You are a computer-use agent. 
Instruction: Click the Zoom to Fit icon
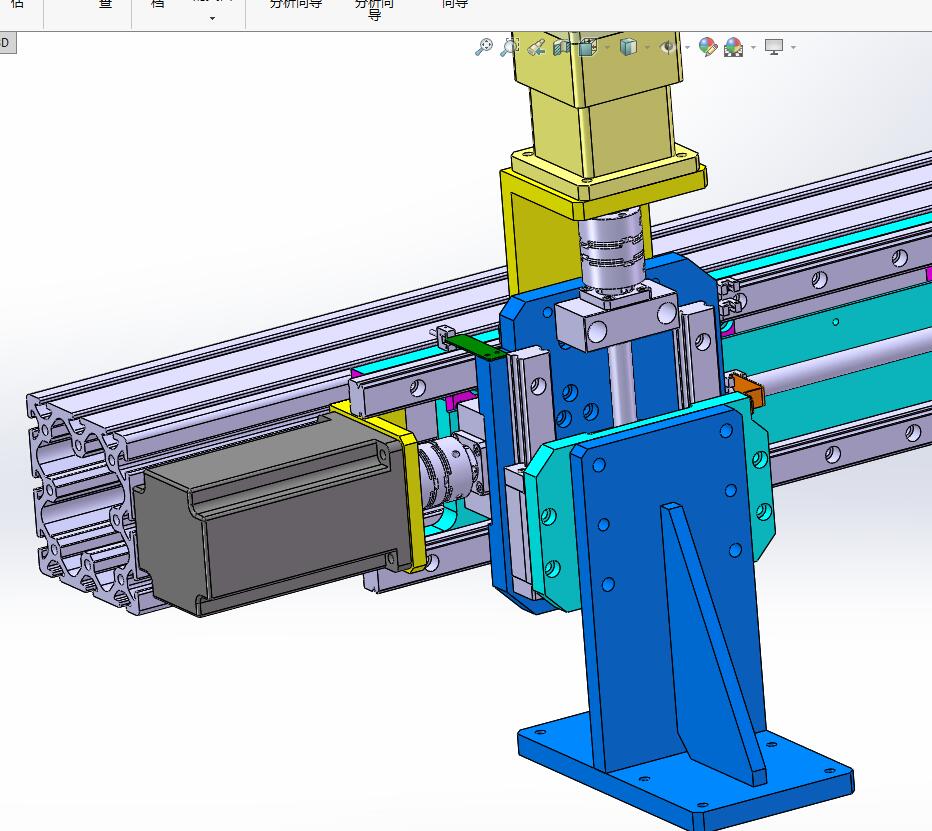click(x=484, y=47)
